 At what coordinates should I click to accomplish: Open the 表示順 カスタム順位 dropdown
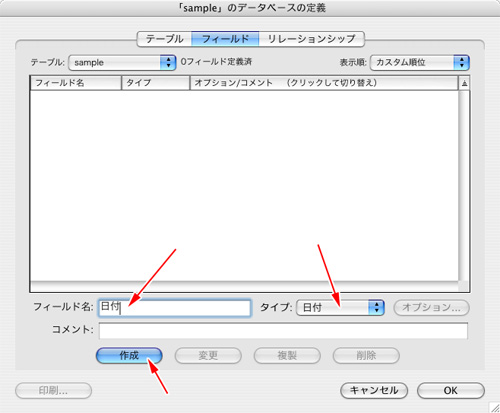pyautogui.click(x=420, y=62)
